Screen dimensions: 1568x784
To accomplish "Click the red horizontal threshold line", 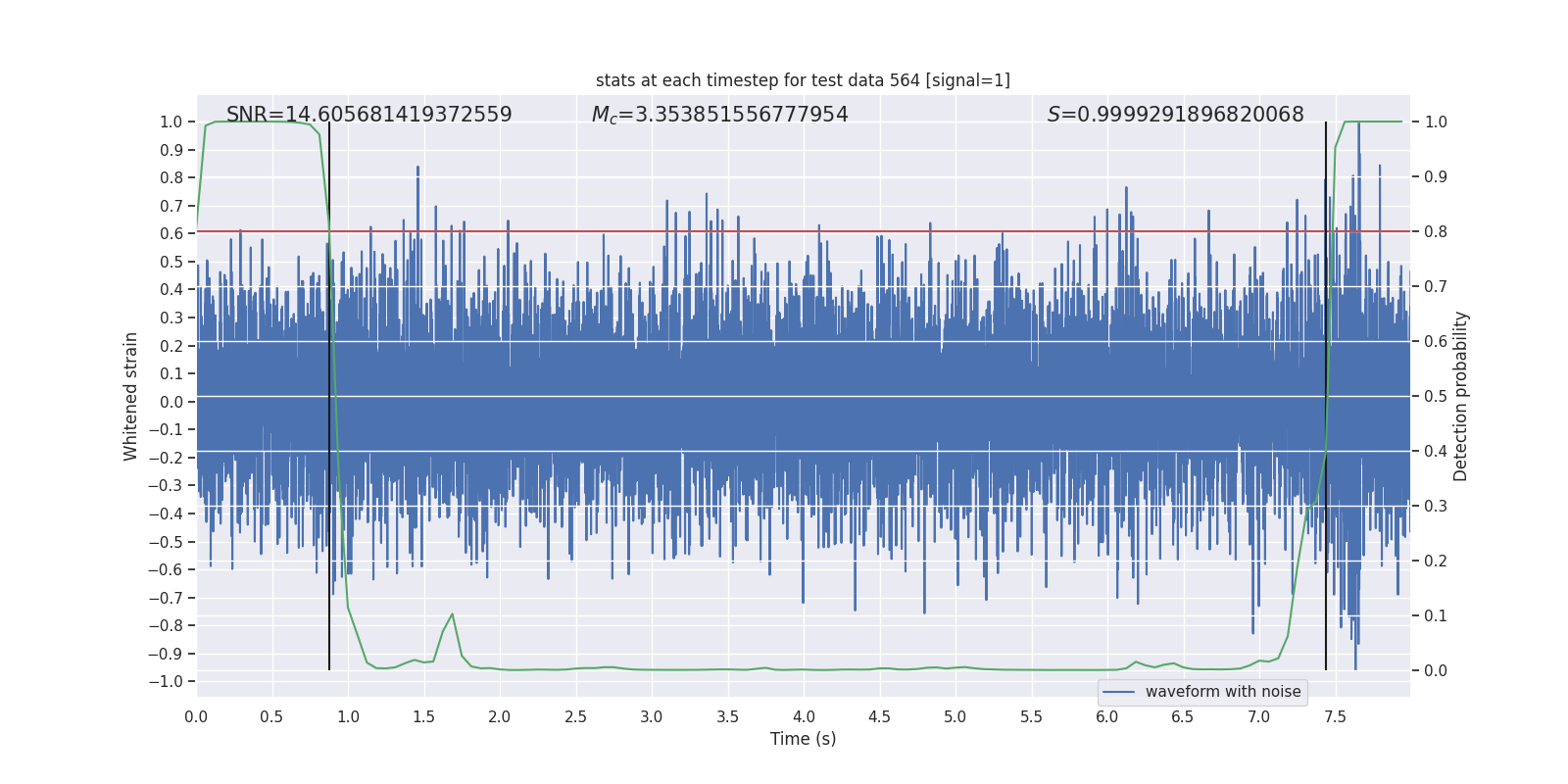I will click(x=803, y=232).
